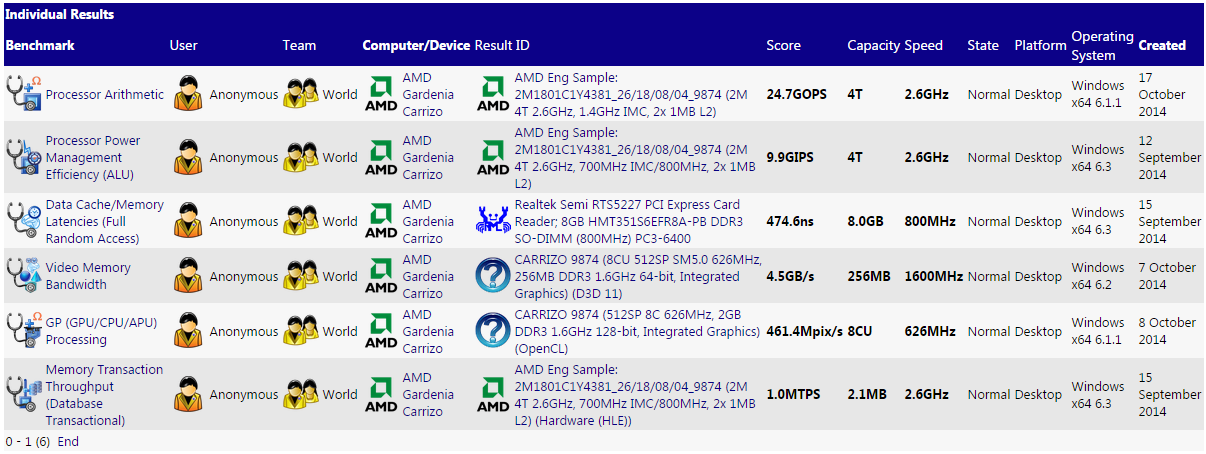The height and width of the screenshot is (454, 1206).
Task: Click the Anonymous user avatar in Memory Transaction Throughput row
Action: [188, 394]
